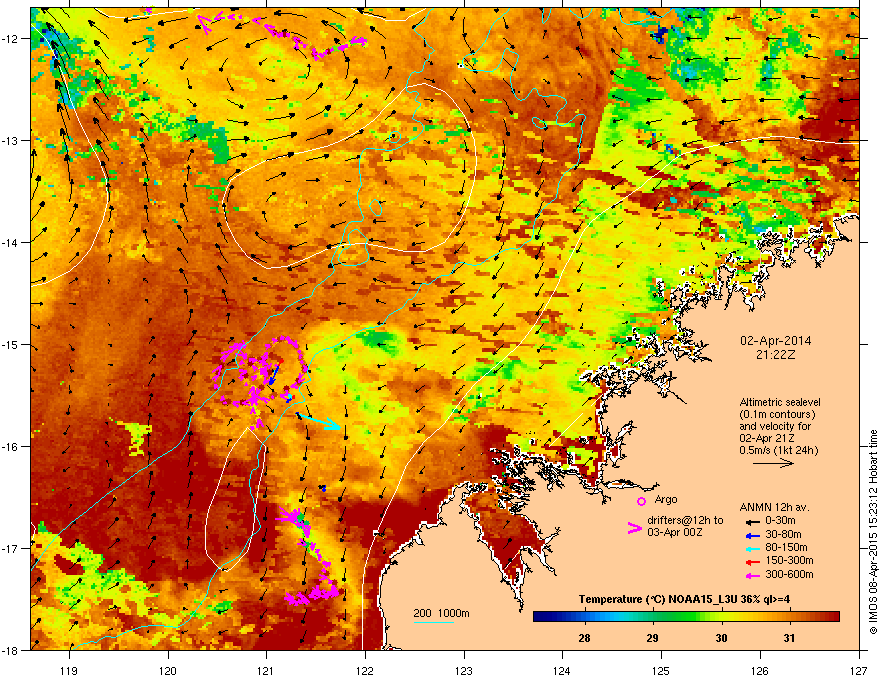Click the '300-600m' depth label
Image resolution: width=880 pixels, height=680 pixels.
tap(789, 574)
